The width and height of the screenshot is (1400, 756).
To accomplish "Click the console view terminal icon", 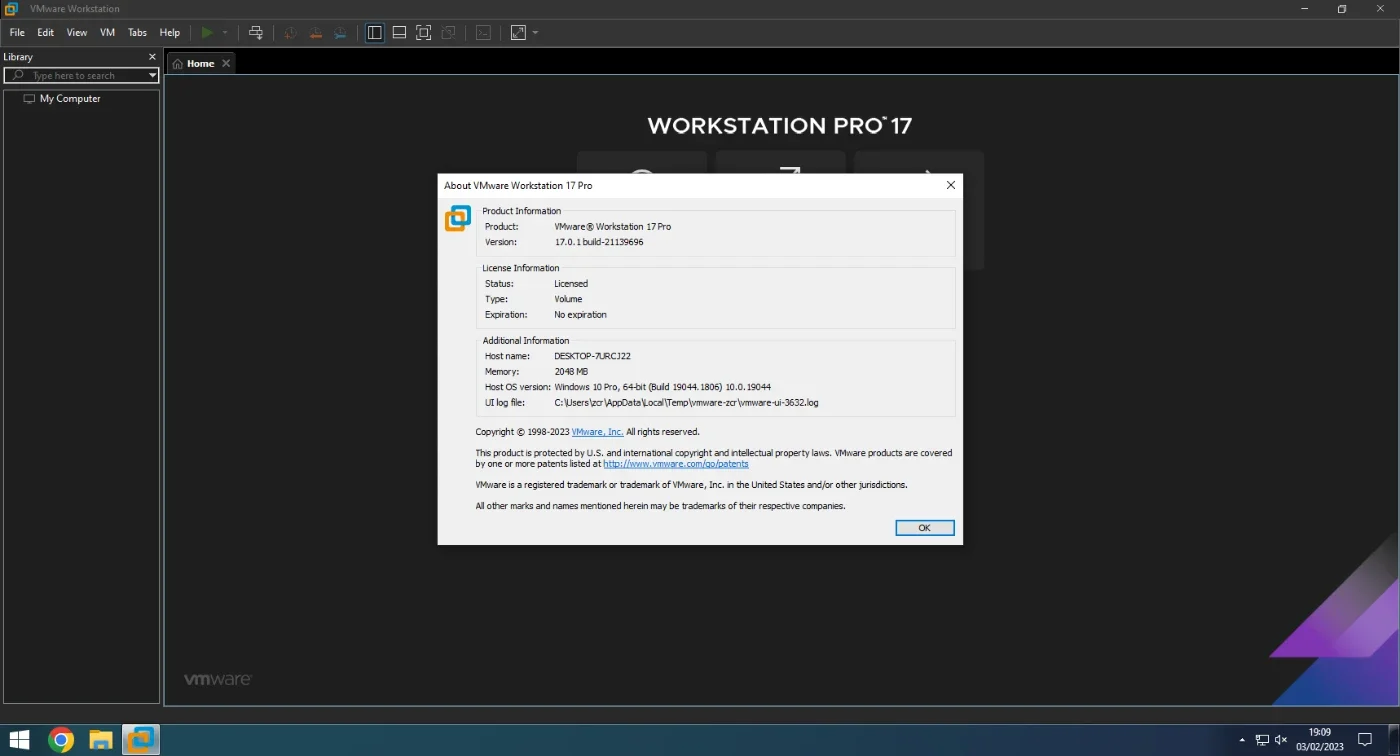I will click(x=483, y=32).
